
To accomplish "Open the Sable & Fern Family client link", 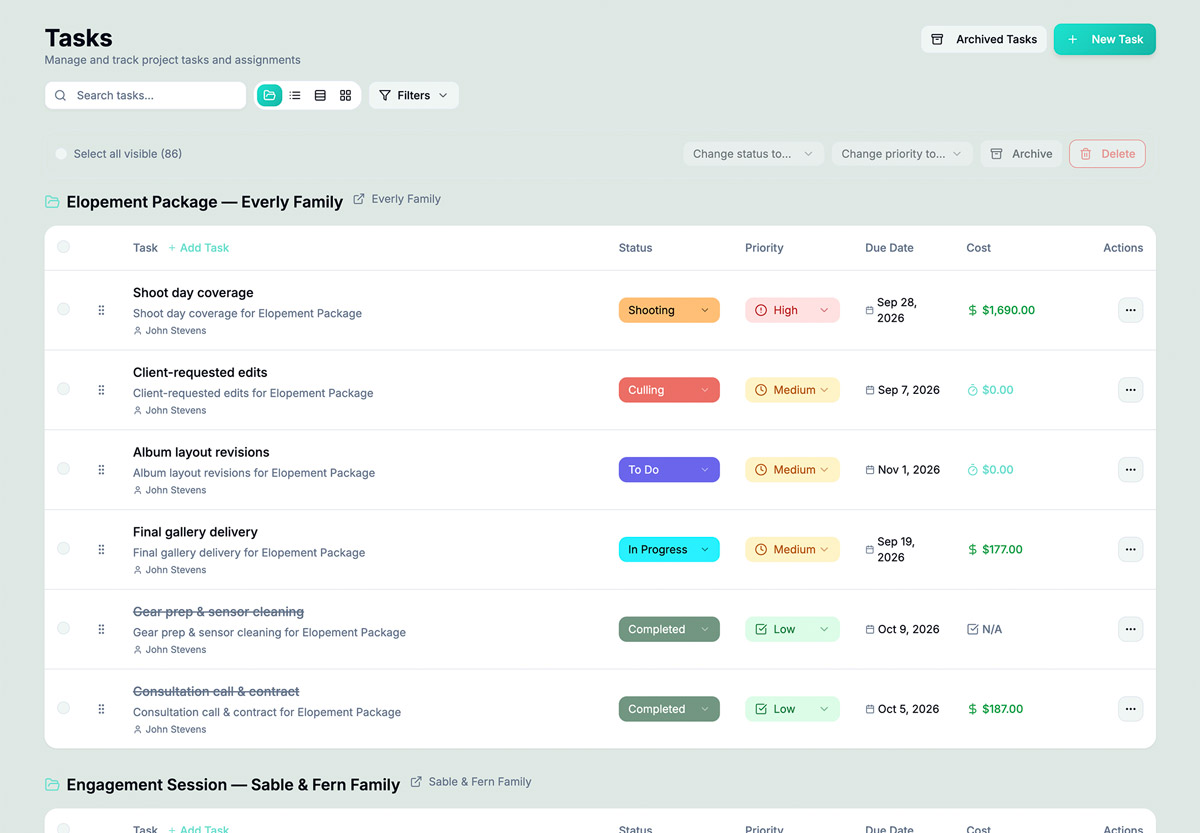I will pos(480,781).
